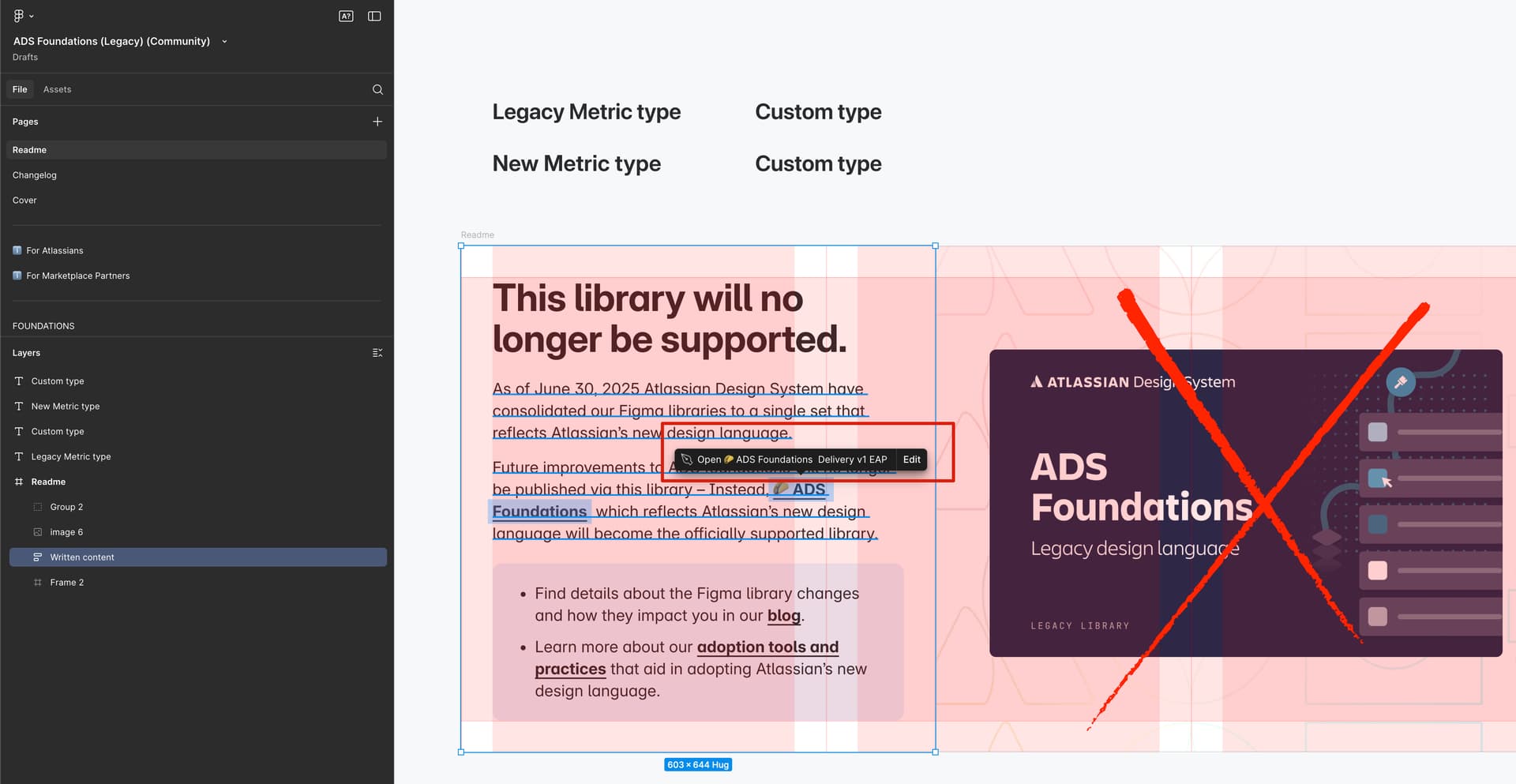This screenshot has width=1516, height=784.
Task: Select the Written content layer
Action: [x=198, y=557]
